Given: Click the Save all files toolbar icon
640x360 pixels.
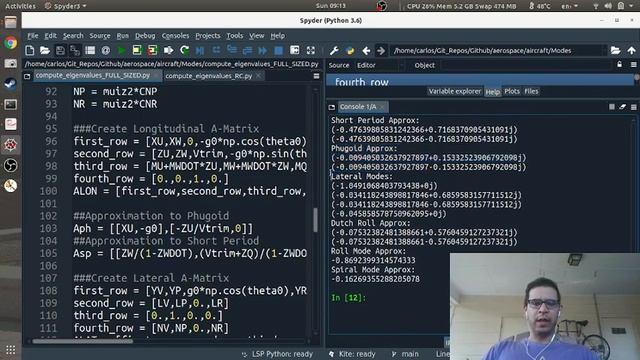Looking at the screenshot, I should (x=75, y=51).
